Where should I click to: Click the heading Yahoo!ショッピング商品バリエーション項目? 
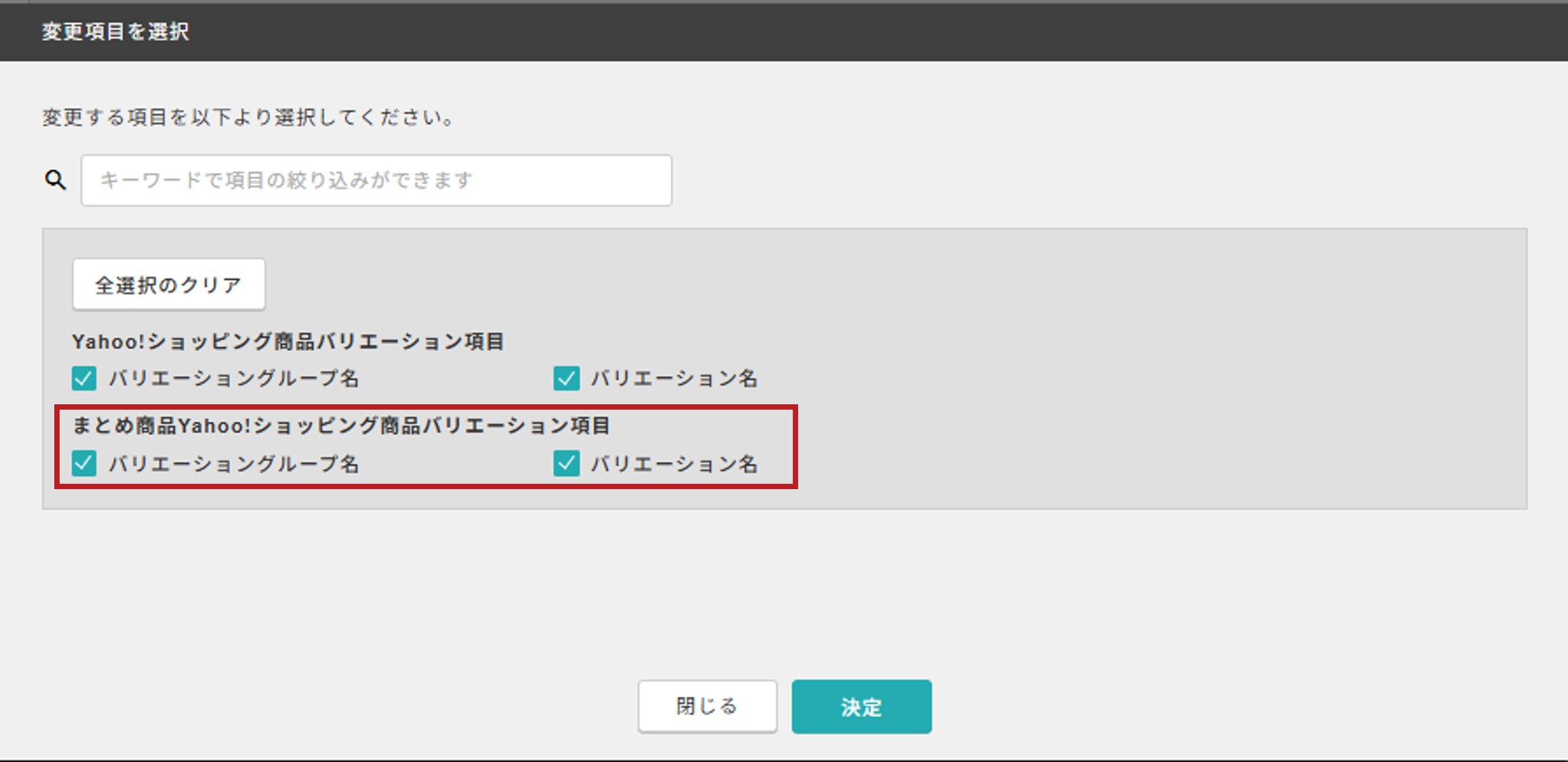click(288, 341)
